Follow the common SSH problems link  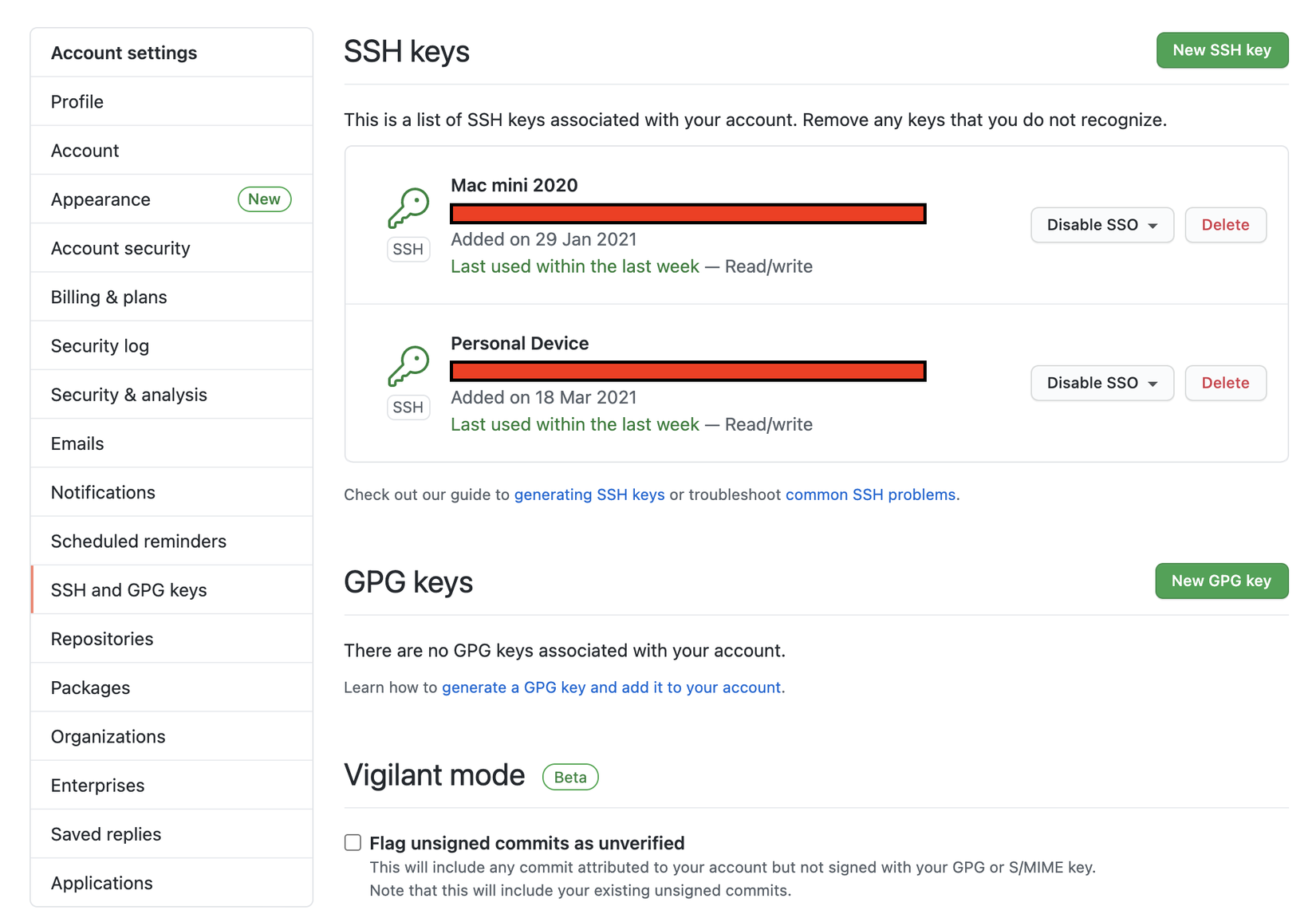tap(870, 494)
